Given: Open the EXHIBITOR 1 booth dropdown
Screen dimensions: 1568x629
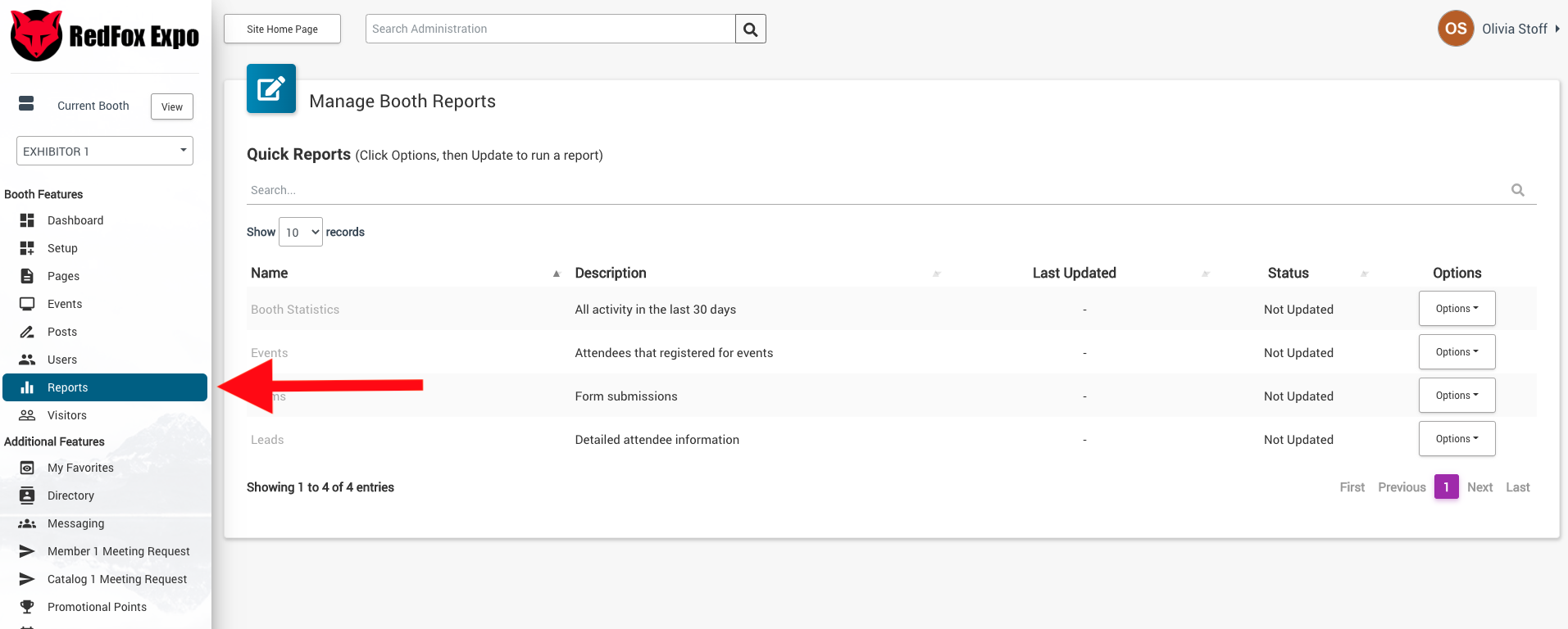Looking at the screenshot, I should coord(105,151).
